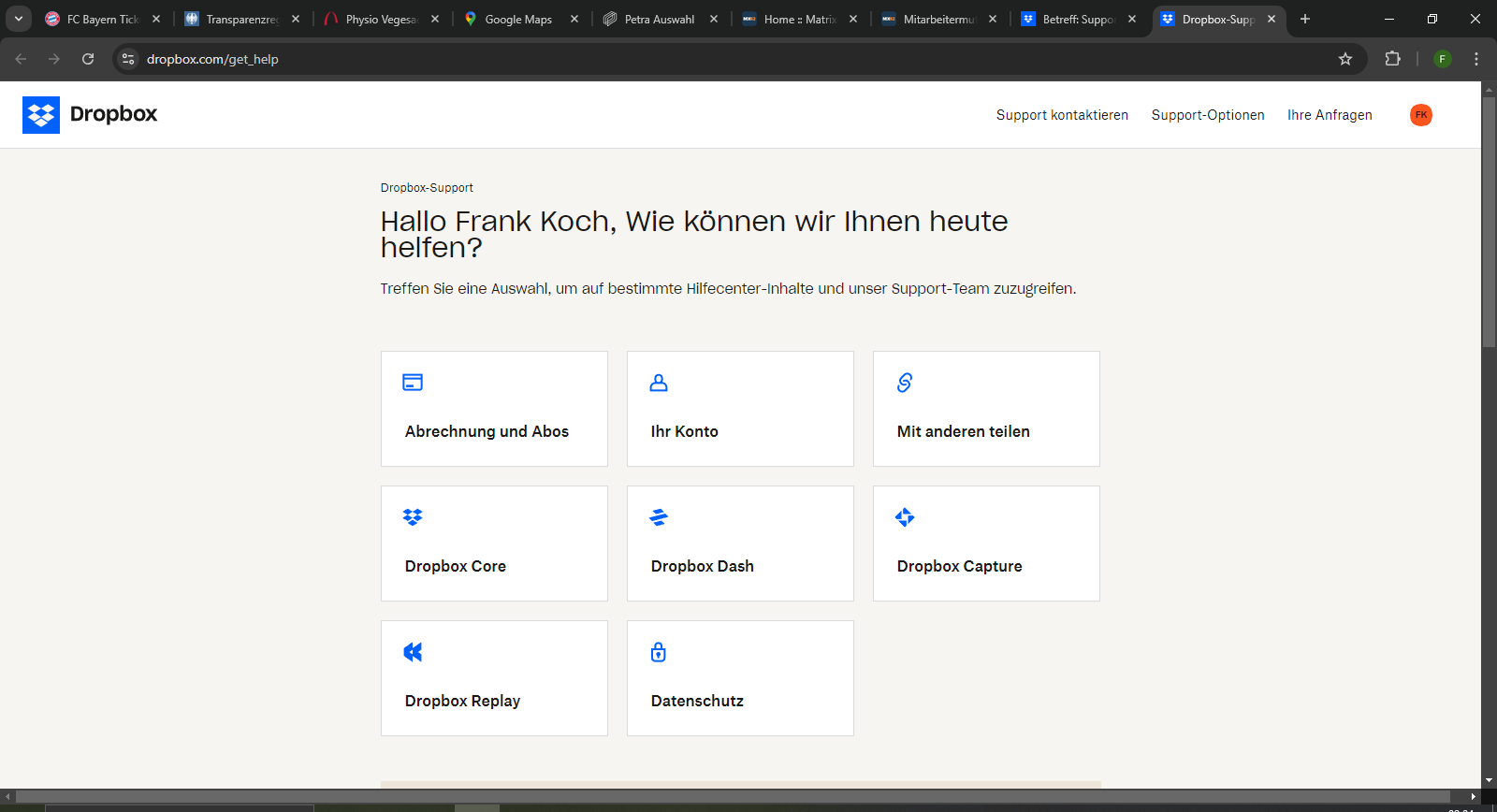Switch to the FC Bayern Tickets tab

click(x=102, y=20)
